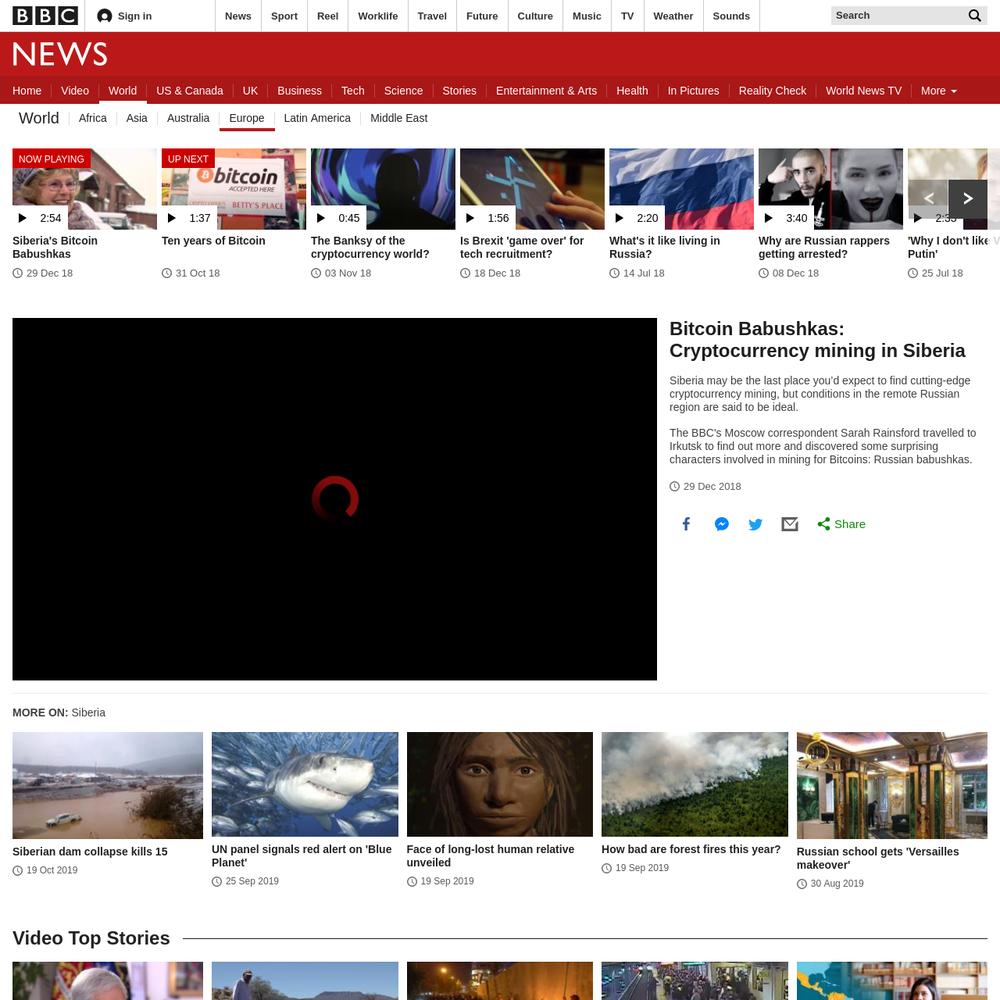The height and width of the screenshot is (1000, 1000).
Task: Play the Russian rappers video
Action: [x=830, y=189]
